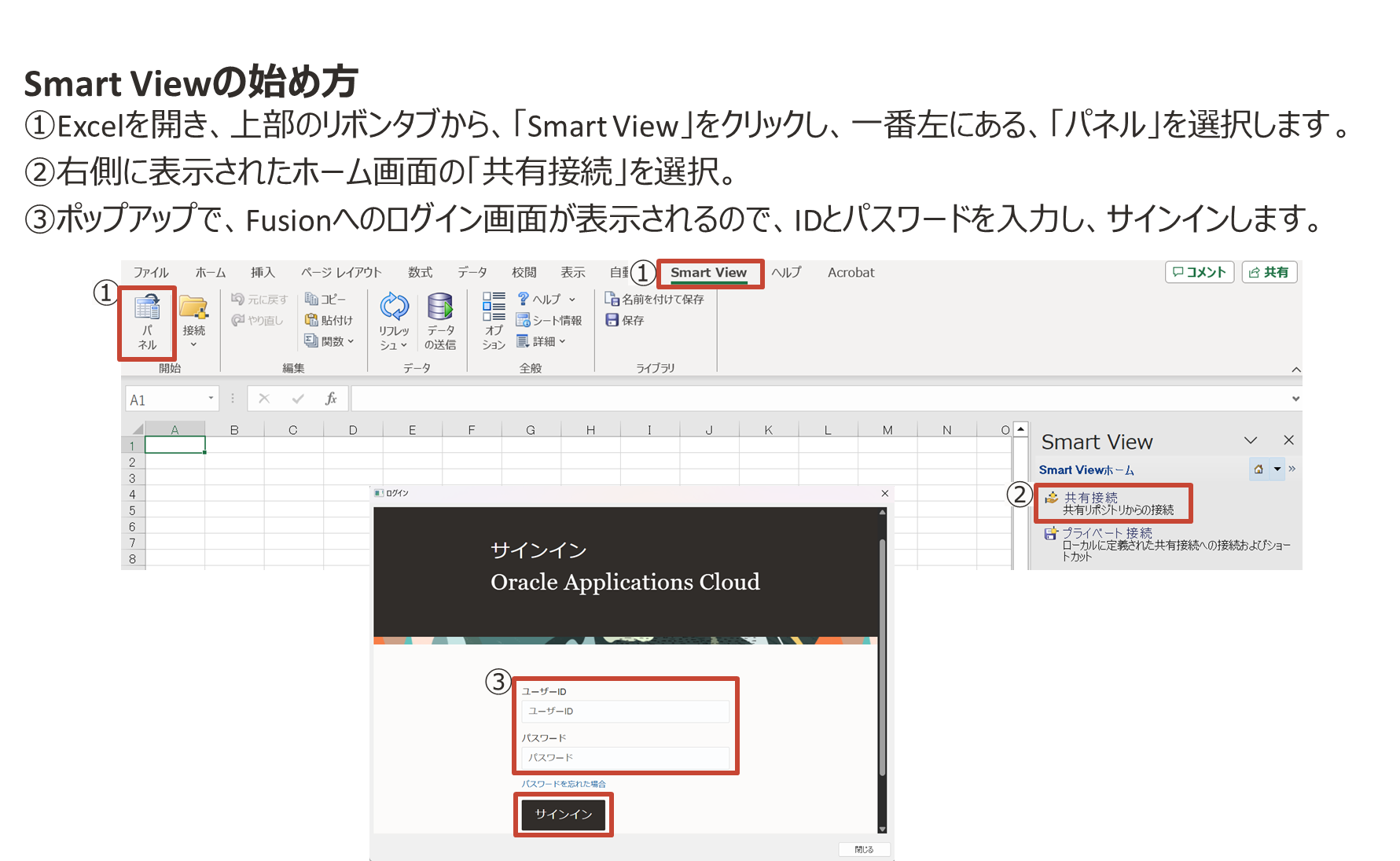Open the 接続 connections folder icon
Image resolution: width=1400 pixels, height=861 pixels.
click(x=193, y=307)
